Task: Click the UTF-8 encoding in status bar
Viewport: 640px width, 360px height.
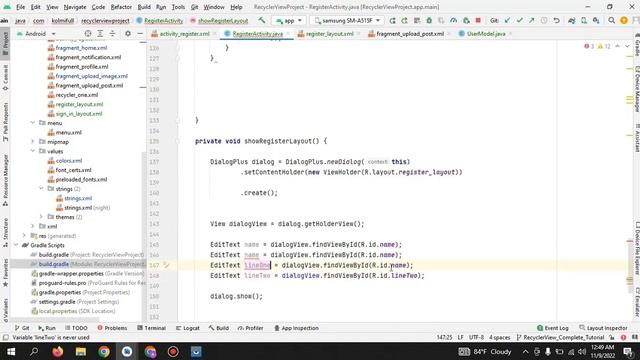Action: pyautogui.click(x=476, y=338)
